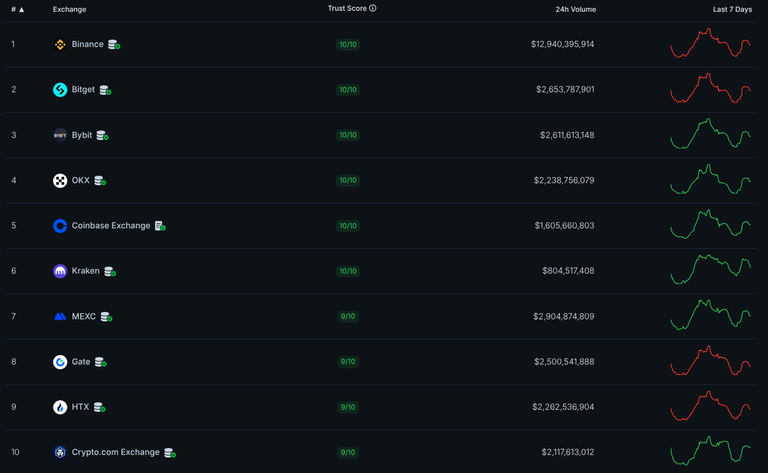Select the $2,611,613,148 volume value
This screenshot has width=768, height=473.
567,135
